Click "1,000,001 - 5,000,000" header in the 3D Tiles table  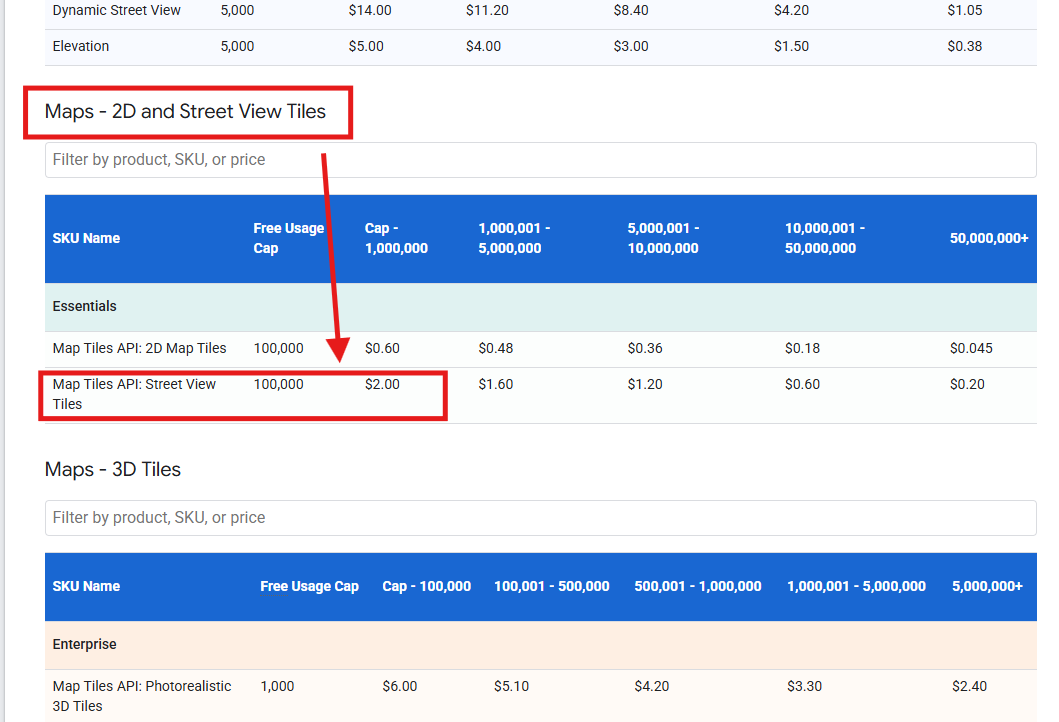(x=856, y=586)
